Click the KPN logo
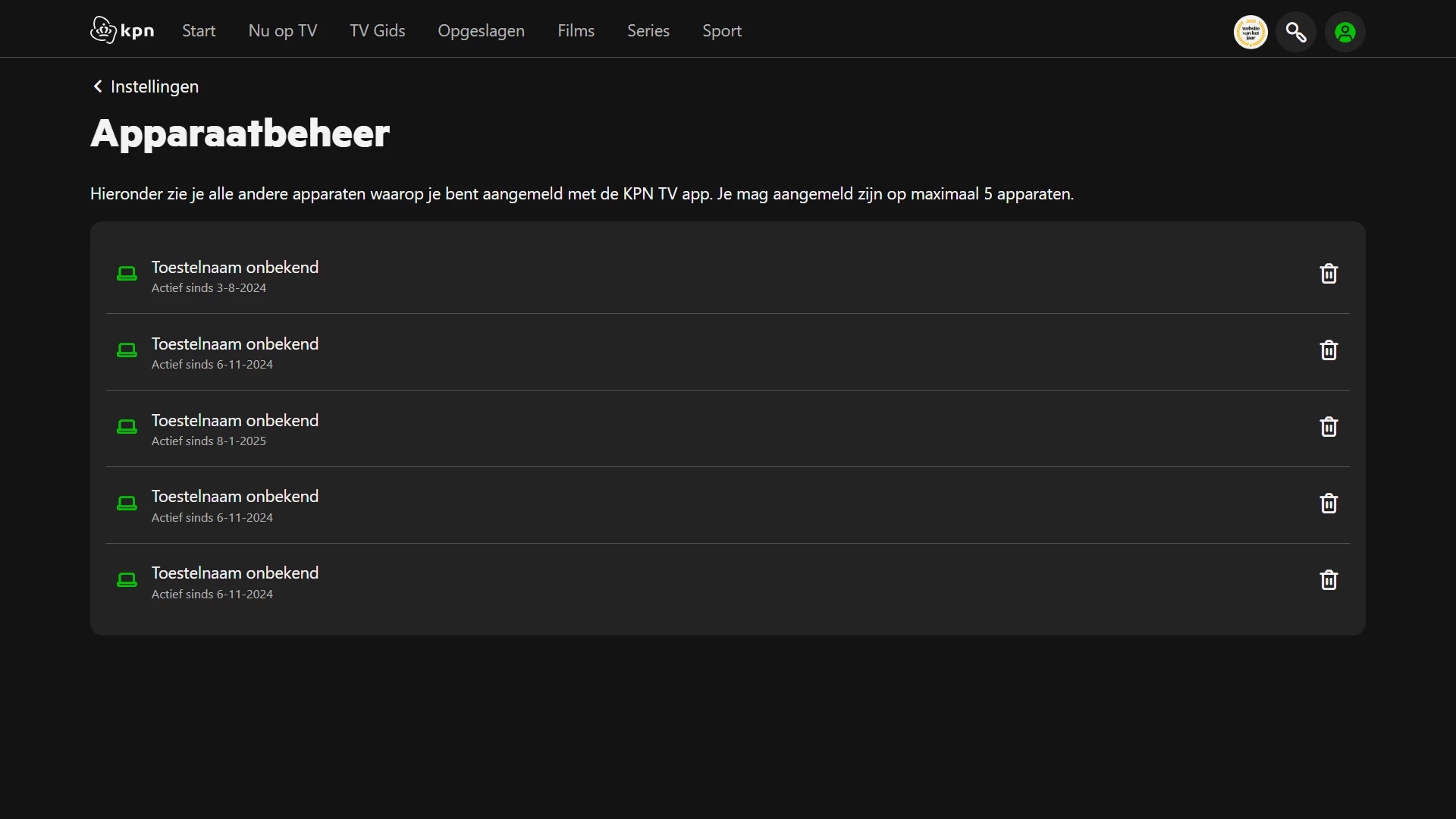 122,30
